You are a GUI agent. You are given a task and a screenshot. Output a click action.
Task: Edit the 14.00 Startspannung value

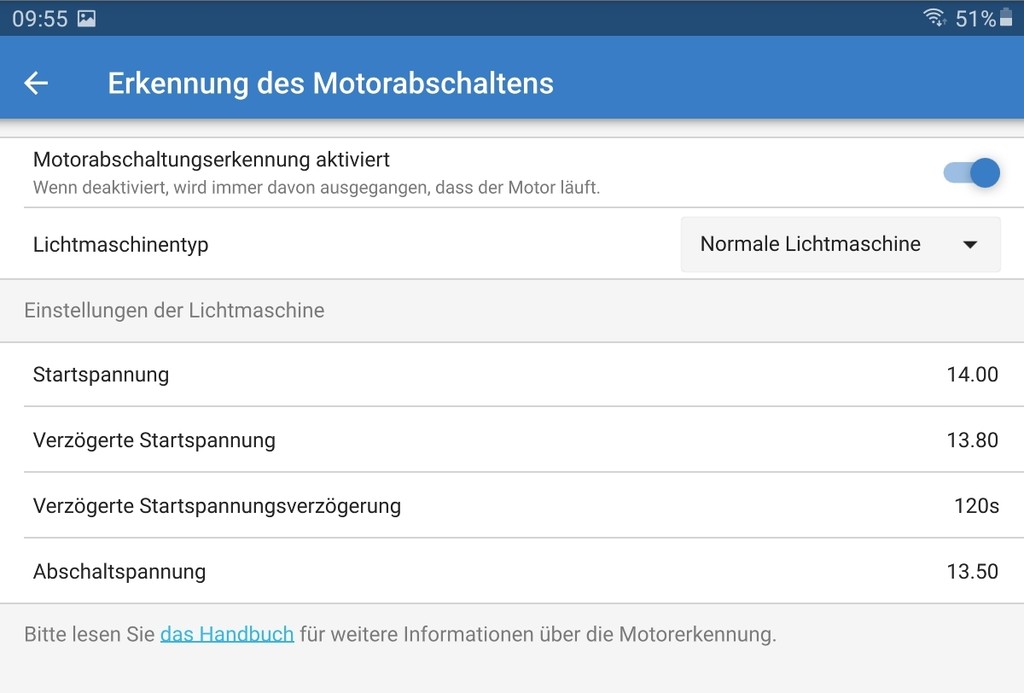point(972,374)
